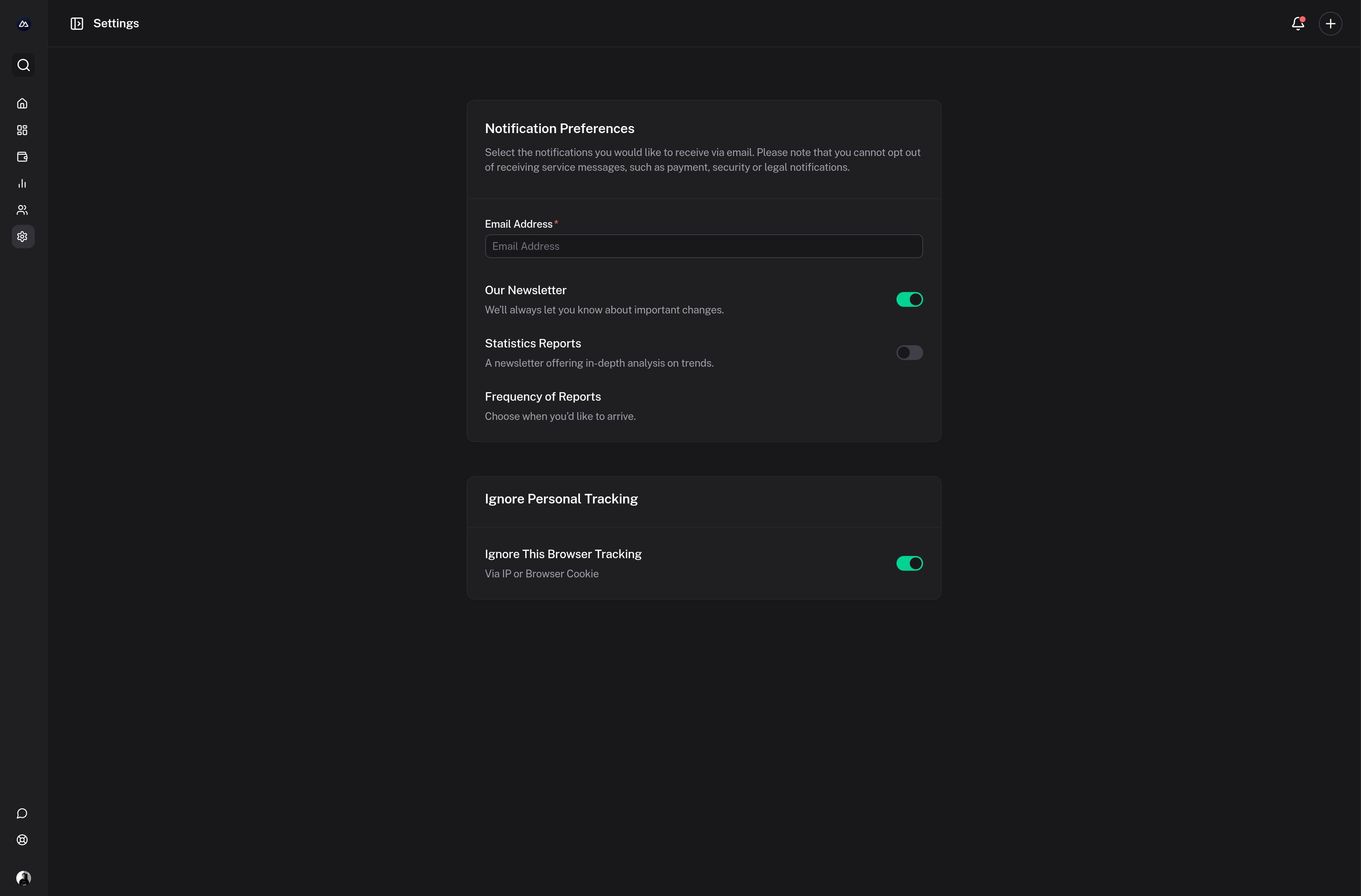Image resolution: width=1361 pixels, height=896 pixels.
Task: Open the users/team sidebar icon
Action: [22, 210]
